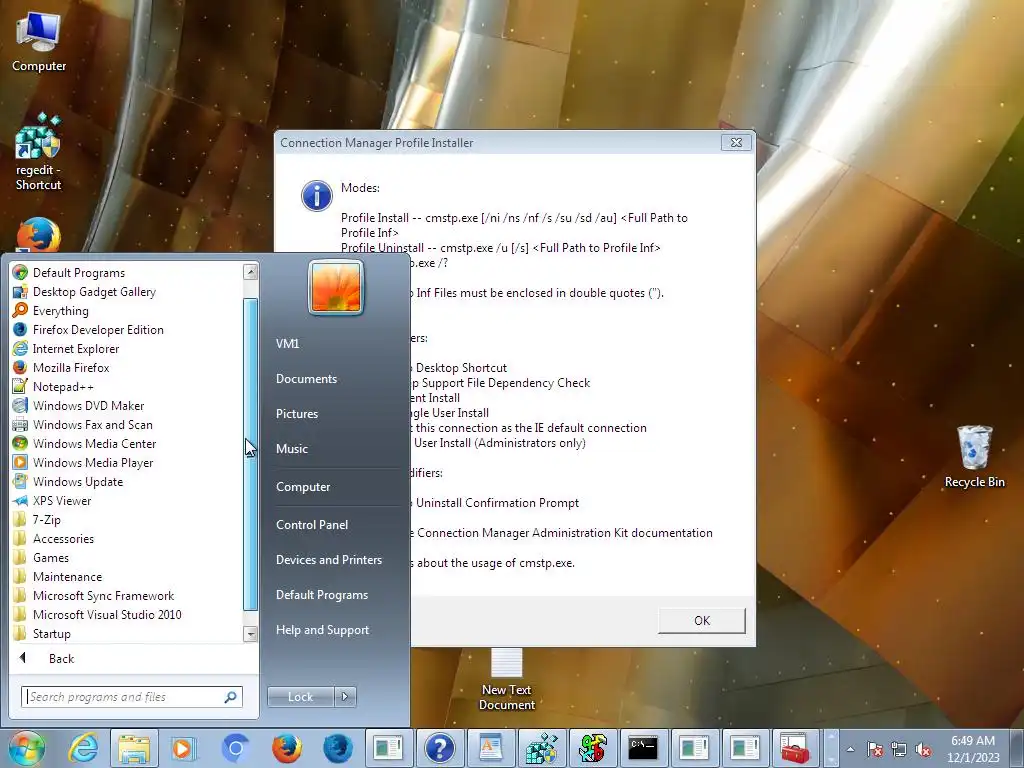Expand the 7-Zip folder

tap(46, 519)
